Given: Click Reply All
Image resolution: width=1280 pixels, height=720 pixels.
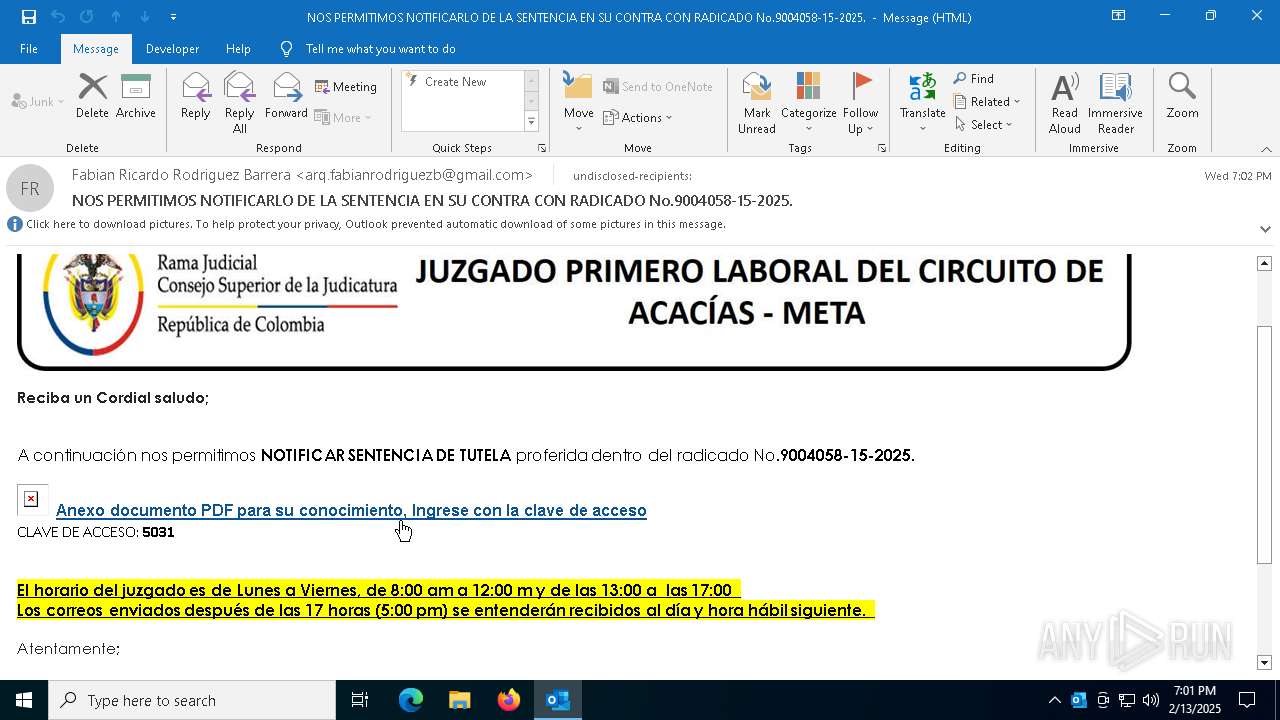Looking at the screenshot, I should [x=239, y=103].
